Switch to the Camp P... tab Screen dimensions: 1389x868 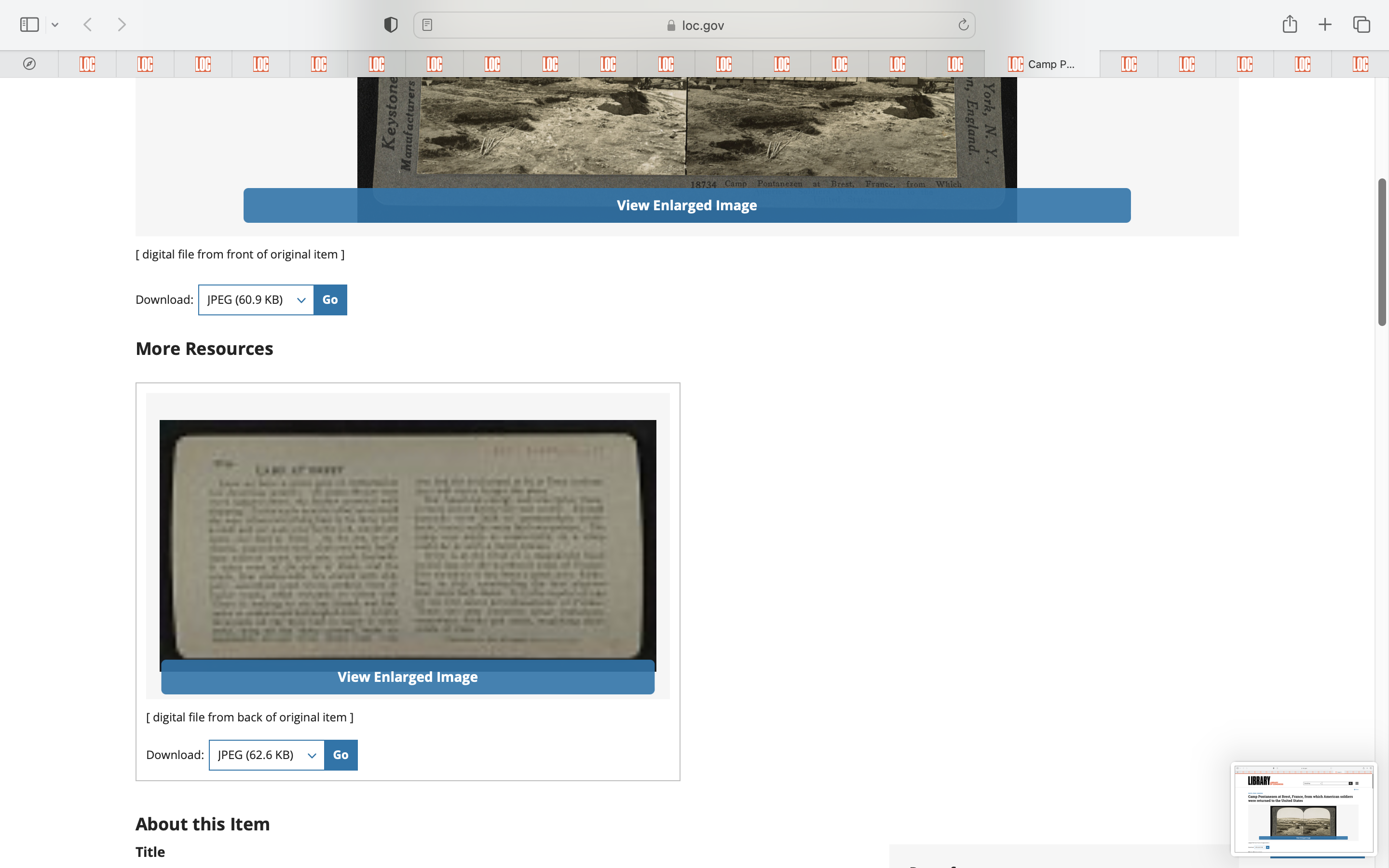pyautogui.click(x=1042, y=64)
